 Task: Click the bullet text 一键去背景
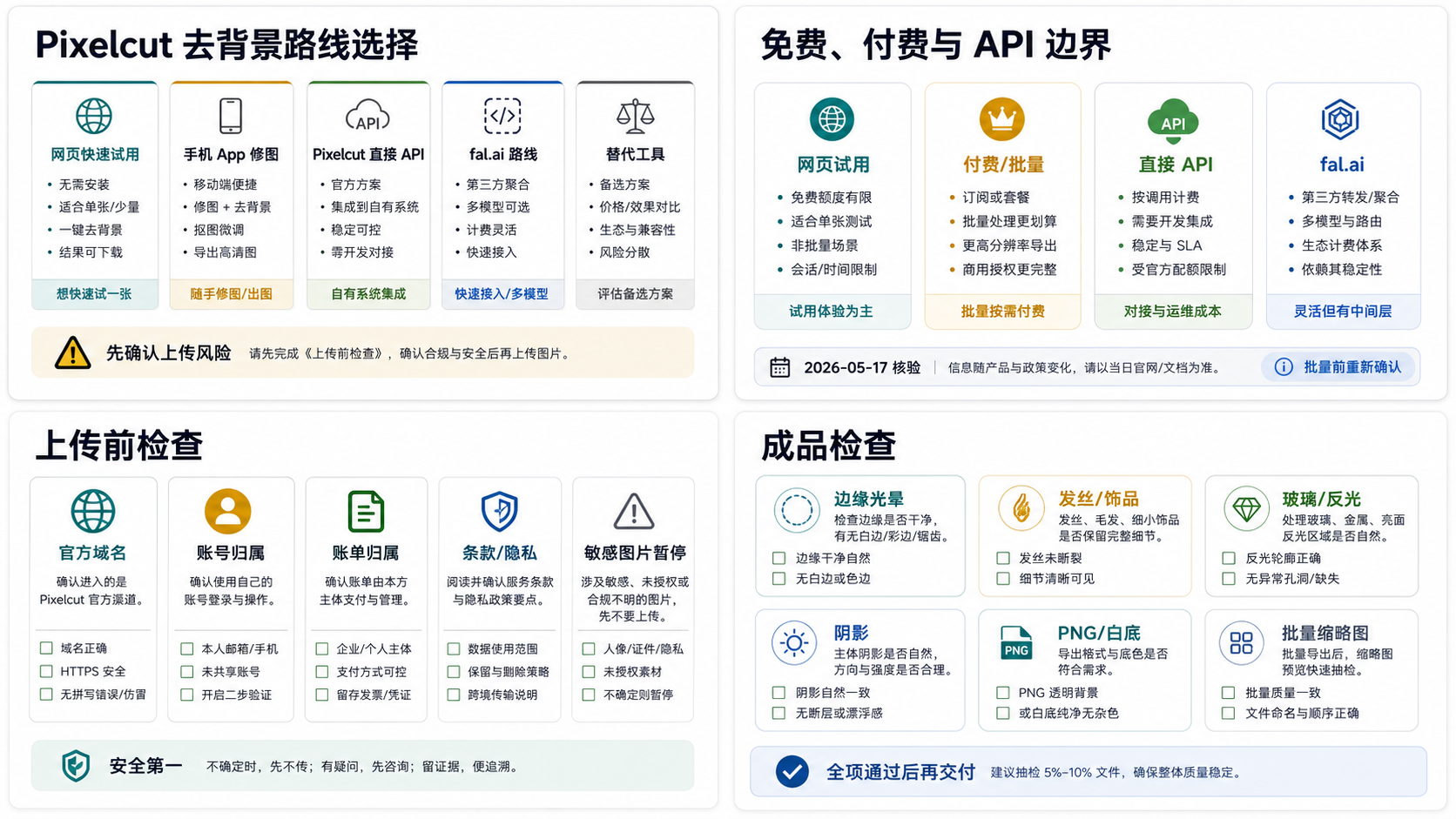coord(91,230)
